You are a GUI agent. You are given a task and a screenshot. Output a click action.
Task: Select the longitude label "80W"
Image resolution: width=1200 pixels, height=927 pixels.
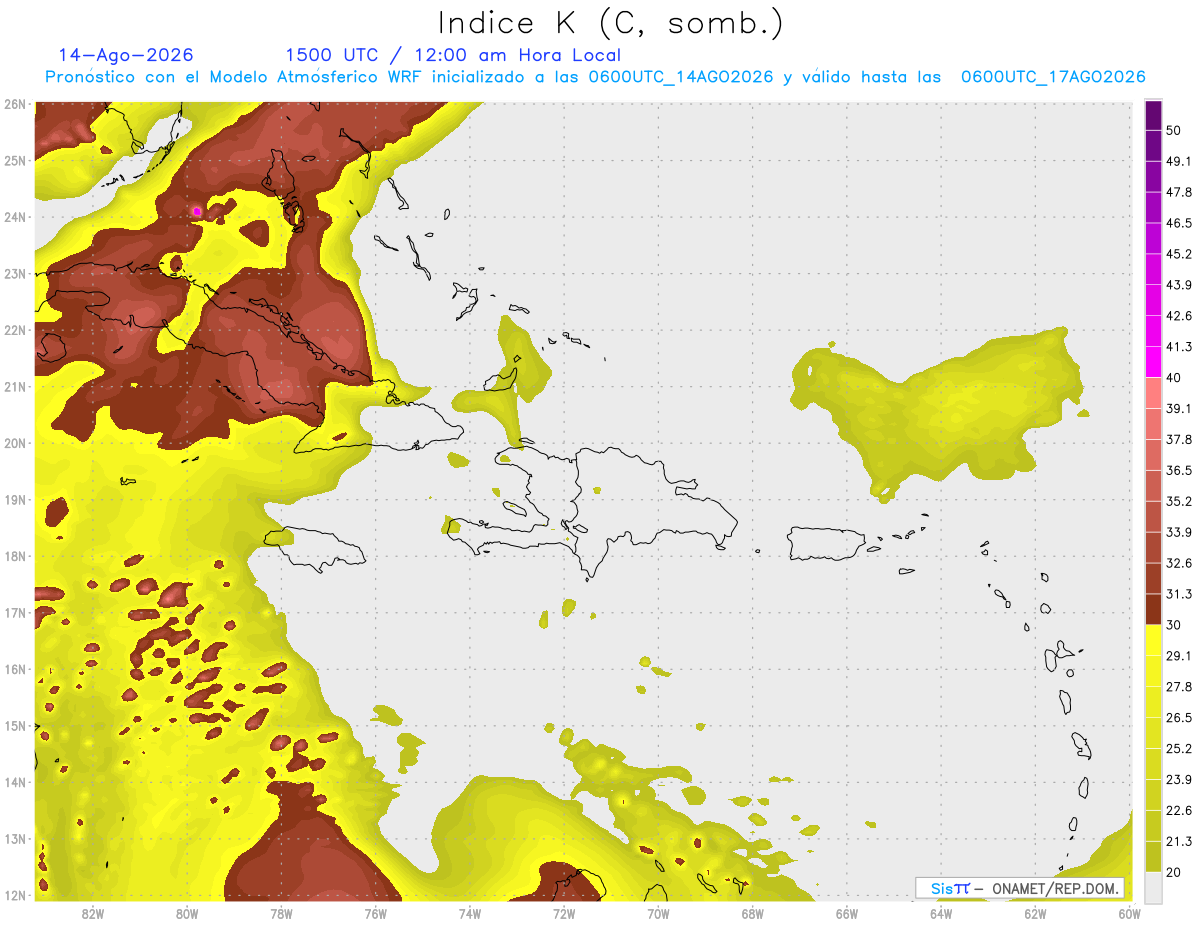click(187, 914)
